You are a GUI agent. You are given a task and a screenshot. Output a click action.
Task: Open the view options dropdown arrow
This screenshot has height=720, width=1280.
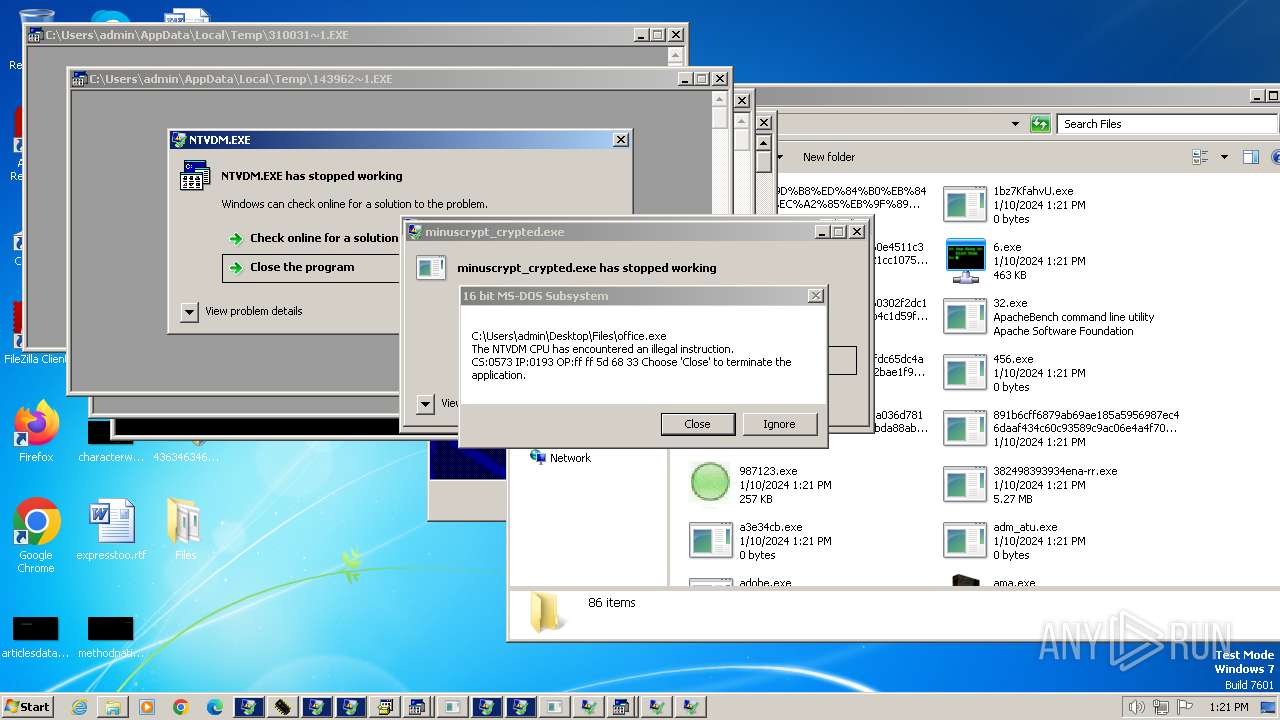pyautogui.click(x=1224, y=157)
